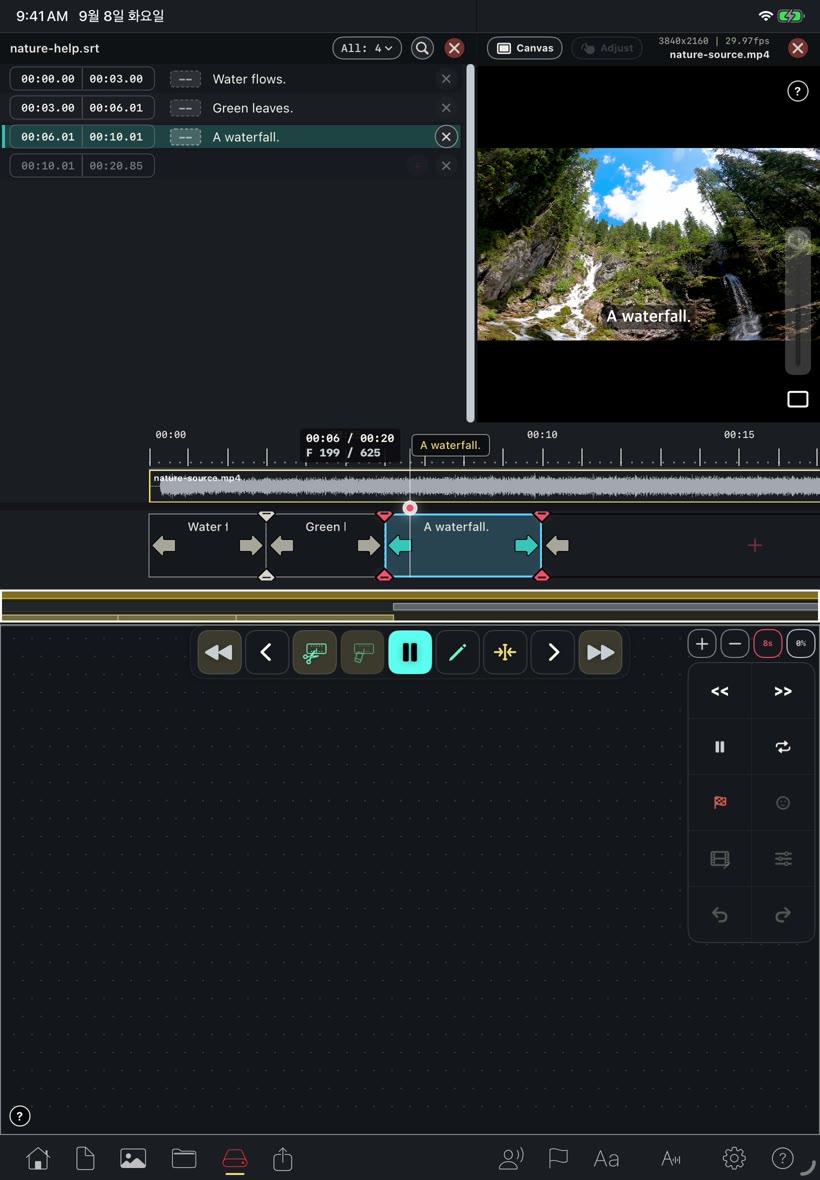
Task: Select the 'A waterfall.' subtitle row text
Action: (246, 137)
